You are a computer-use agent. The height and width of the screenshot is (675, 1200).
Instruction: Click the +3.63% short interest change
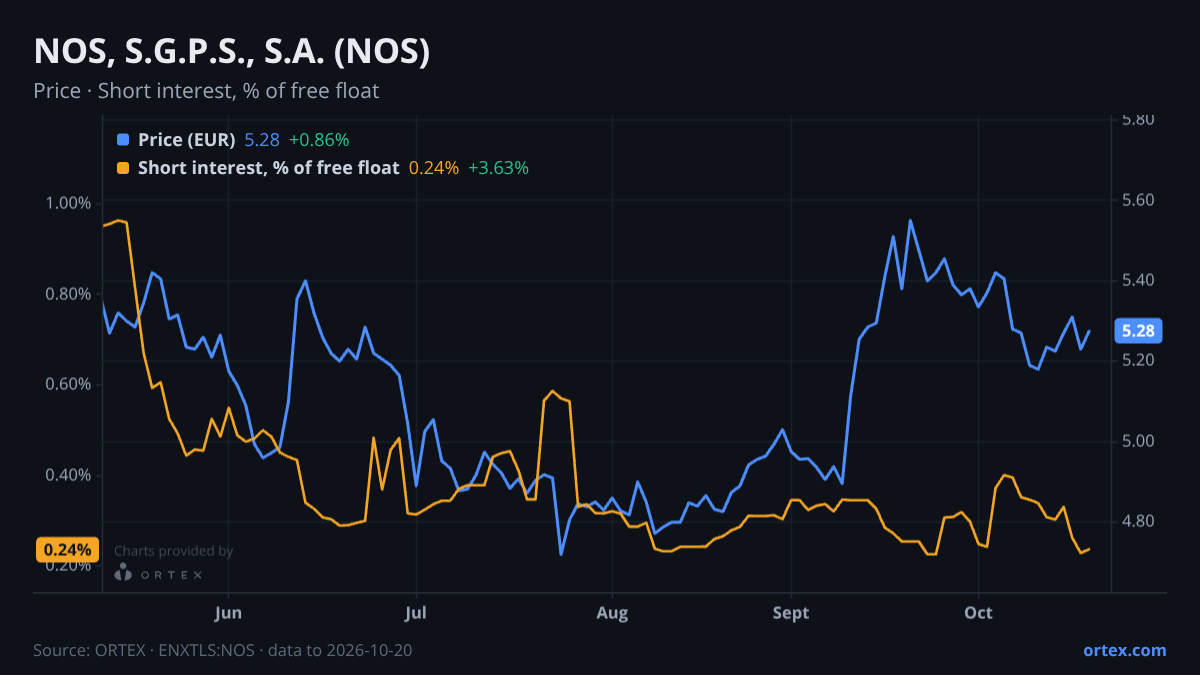coord(498,168)
